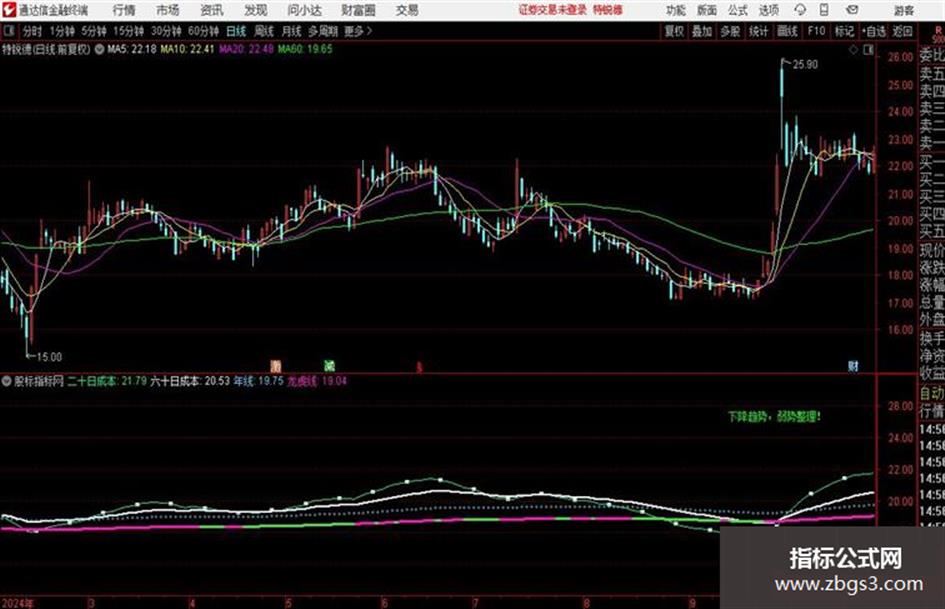Click the 通达信 red logo icon
This screenshot has width=945, height=609.
coord(9,10)
